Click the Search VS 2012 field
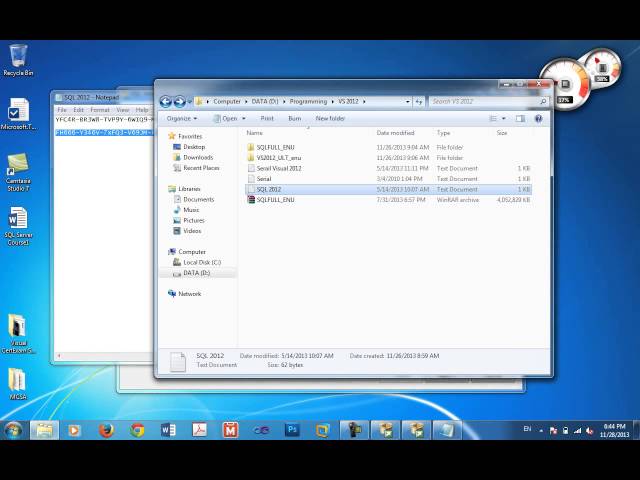Viewport: 640px width, 480px height. pos(484,102)
